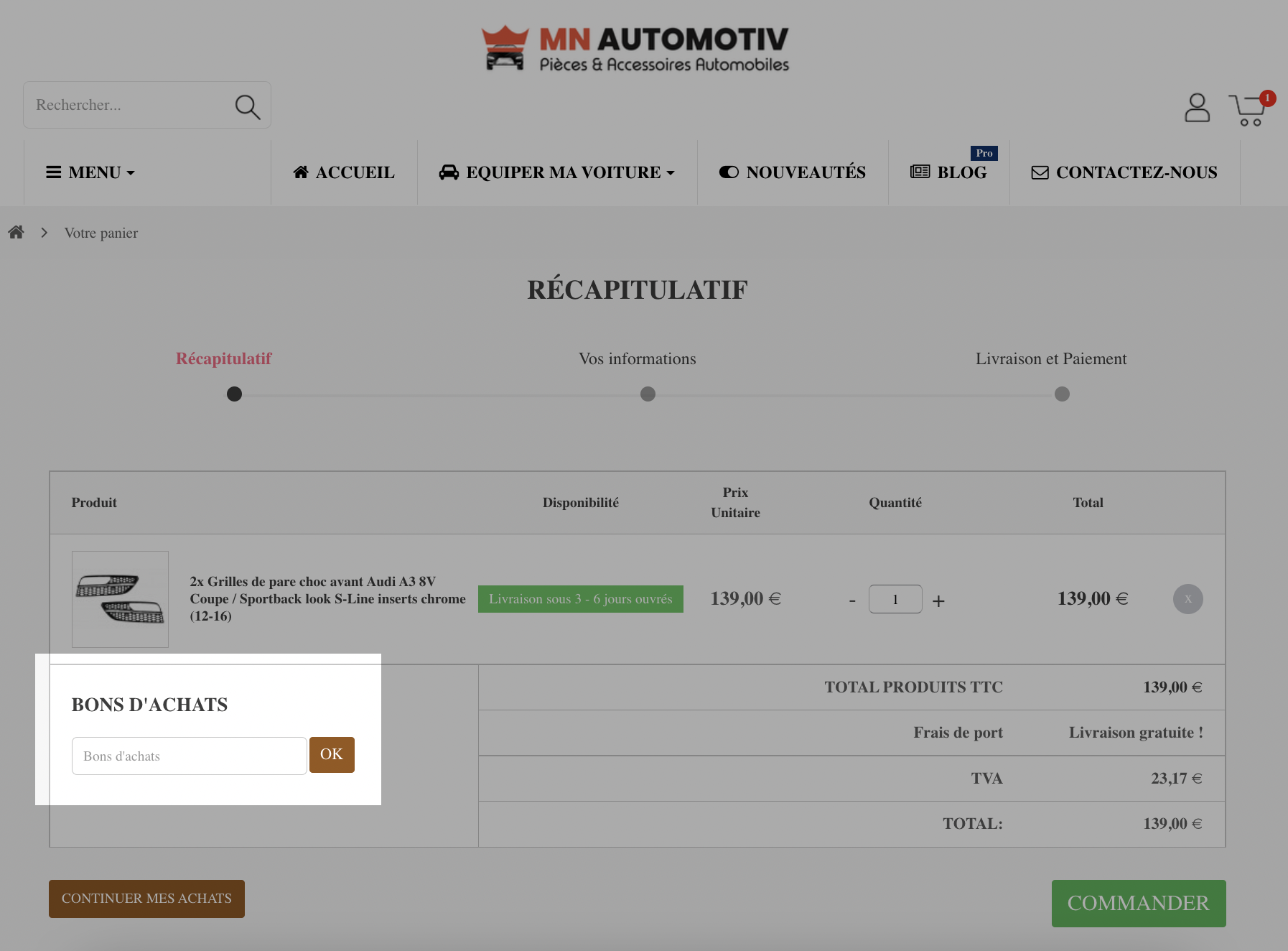Expand EQUIPER MA VOITURE menu
Viewport: 1288px width, 951px height.
point(557,172)
